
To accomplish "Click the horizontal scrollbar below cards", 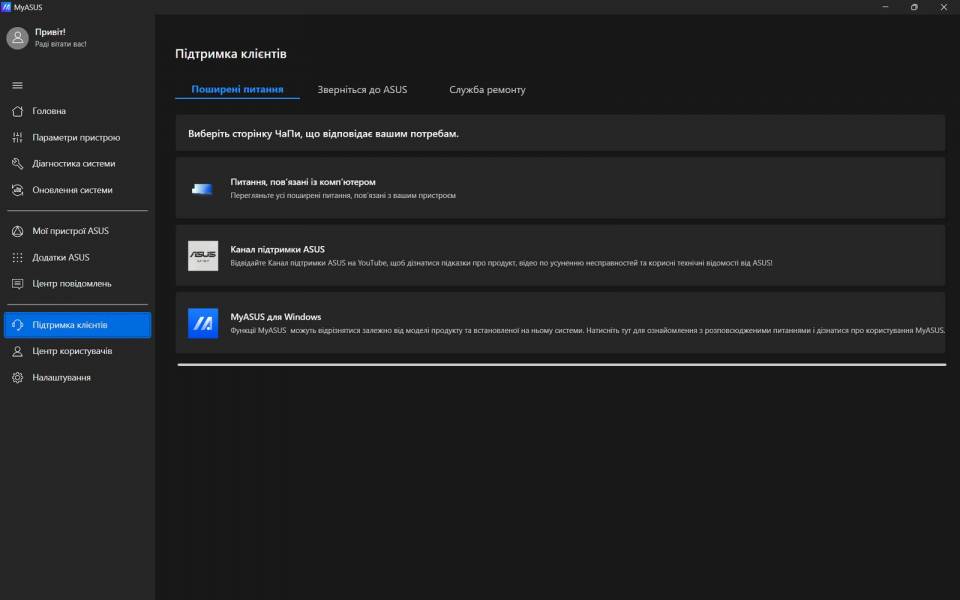I will coord(561,364).
